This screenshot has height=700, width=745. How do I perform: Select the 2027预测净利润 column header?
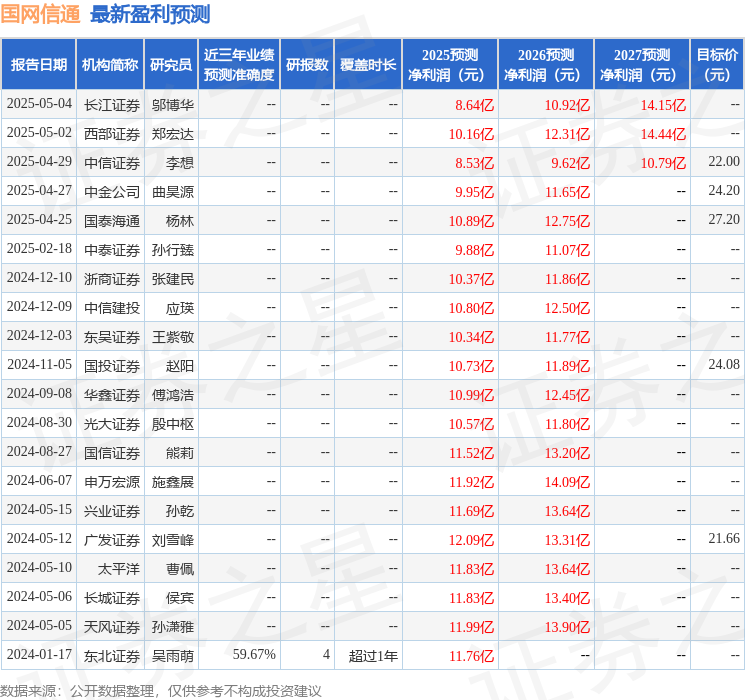(642, 65)
